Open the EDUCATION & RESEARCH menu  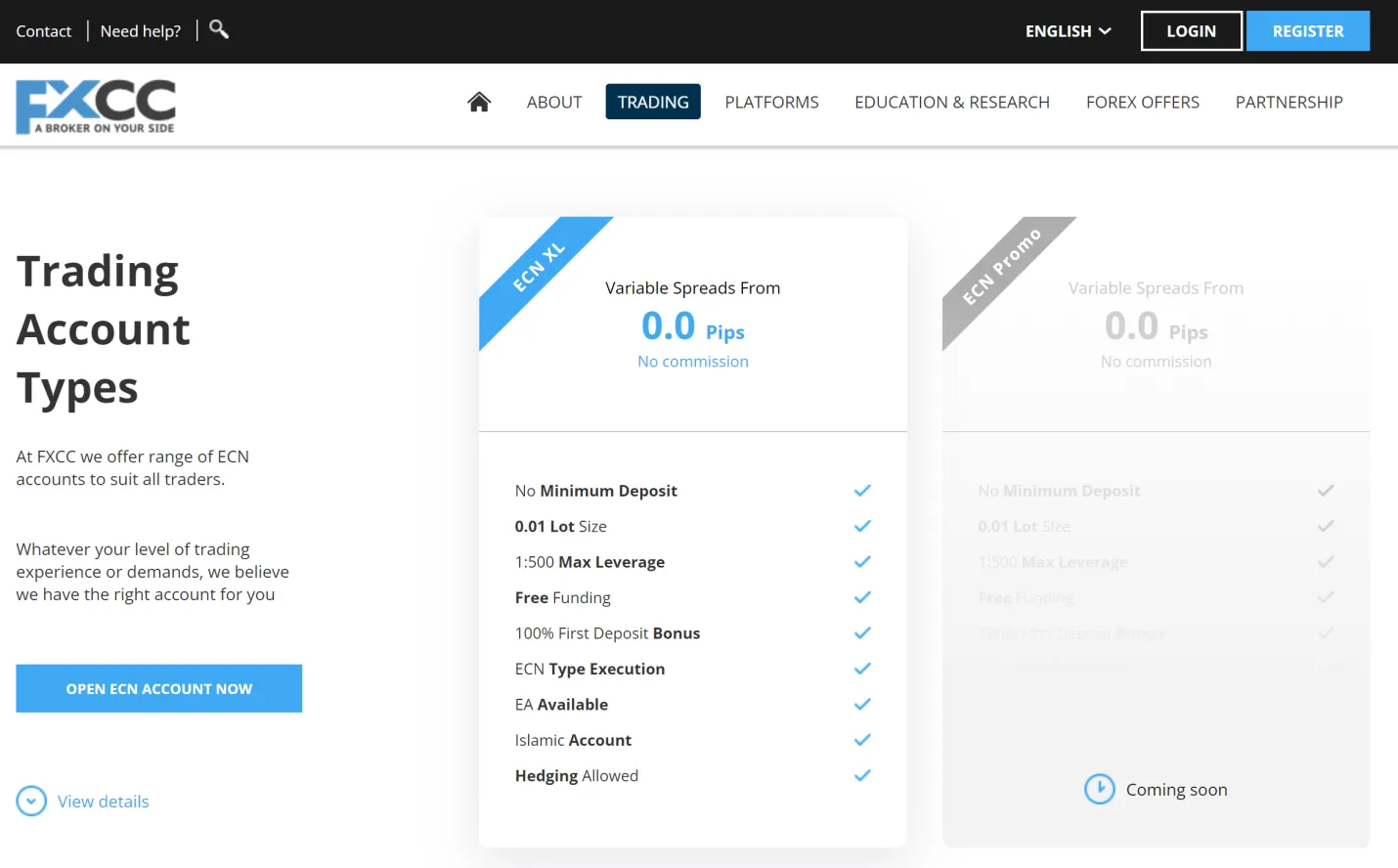952,102
